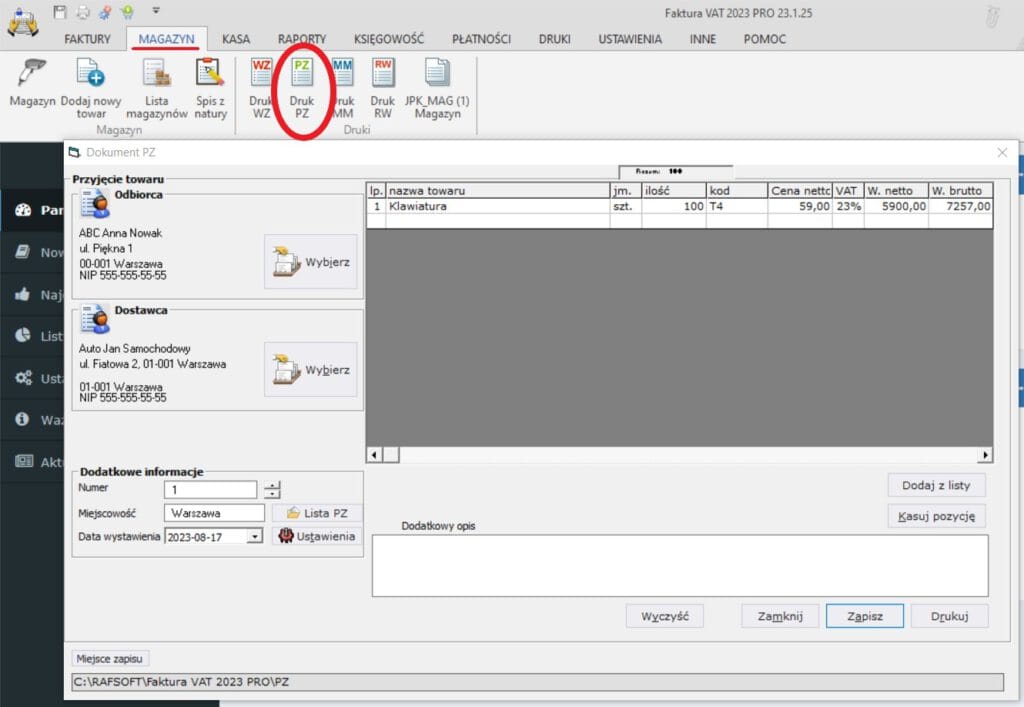Viewport: 1024px width, 707px height.
Task: Switch to the KSIĘGOWOŚĆ tab
Action: 389,39
